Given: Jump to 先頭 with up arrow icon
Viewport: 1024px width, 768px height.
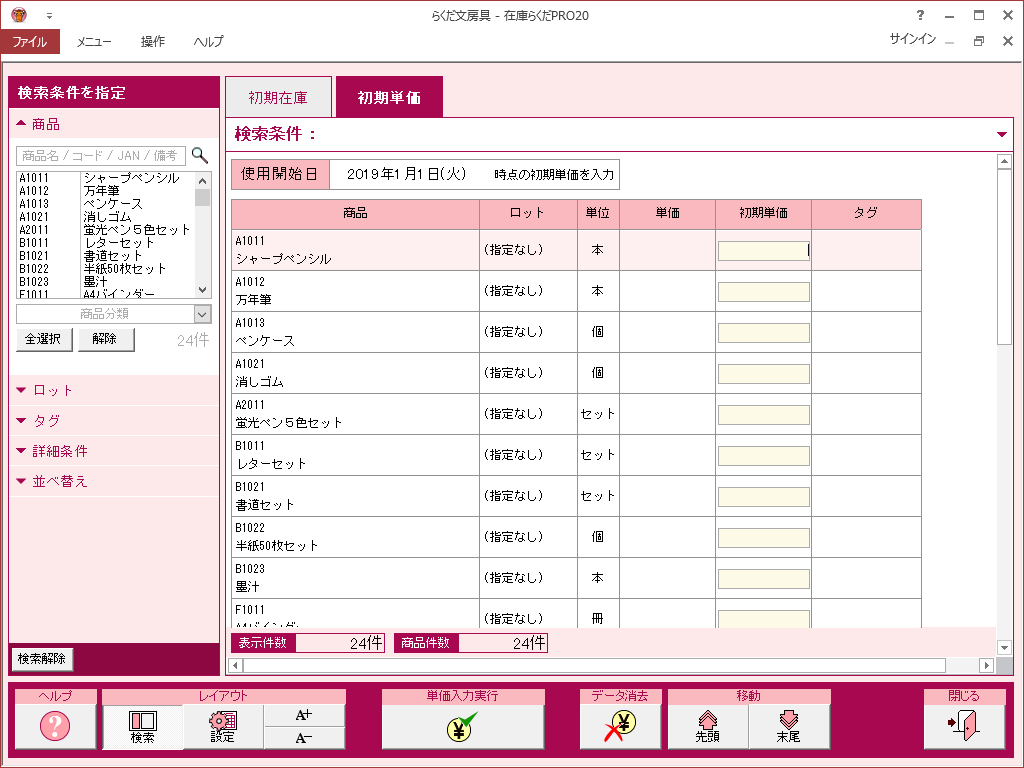Looking at the screenshot, I should (x=708, y=726).
